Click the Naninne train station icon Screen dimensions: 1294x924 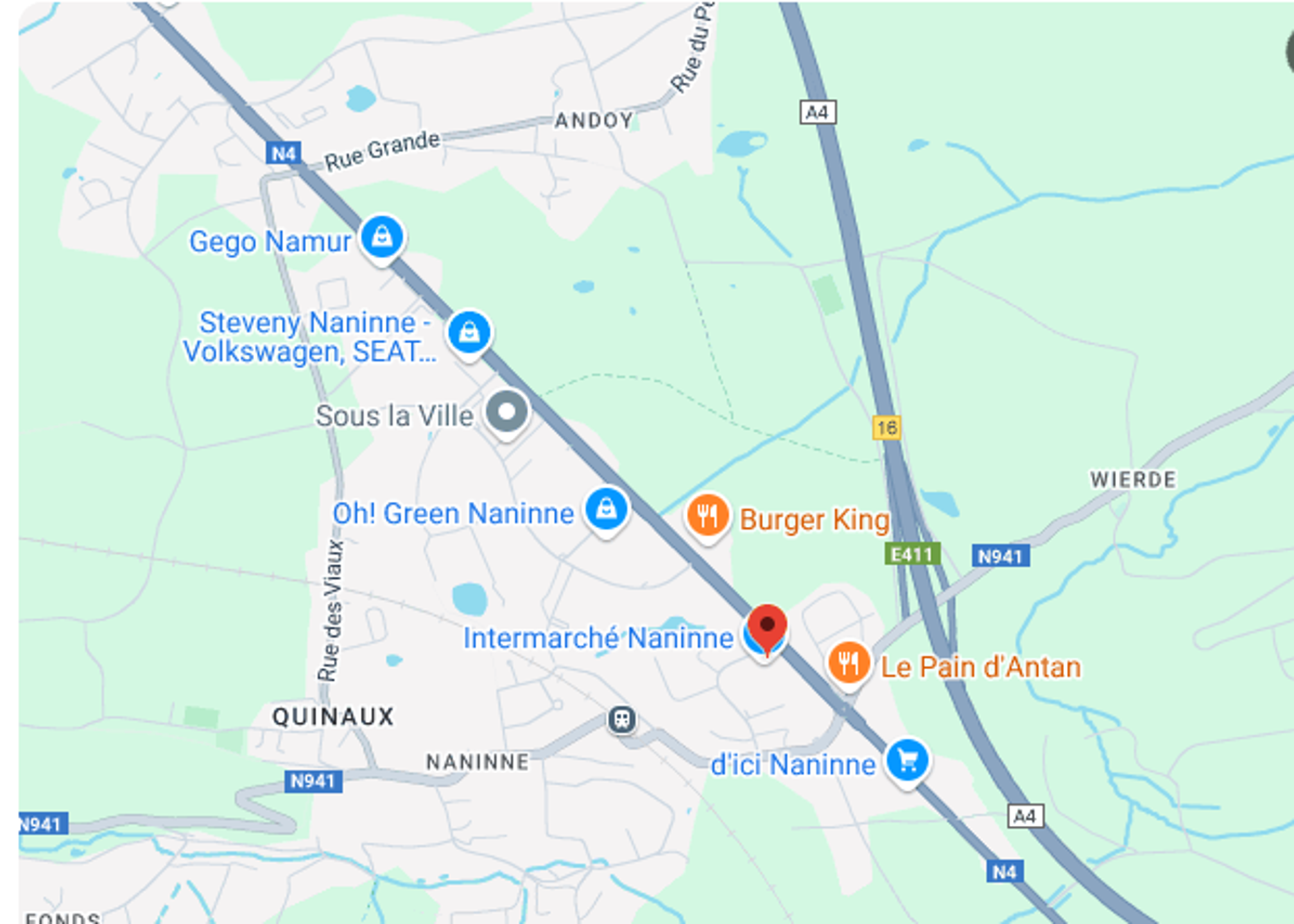621,719
